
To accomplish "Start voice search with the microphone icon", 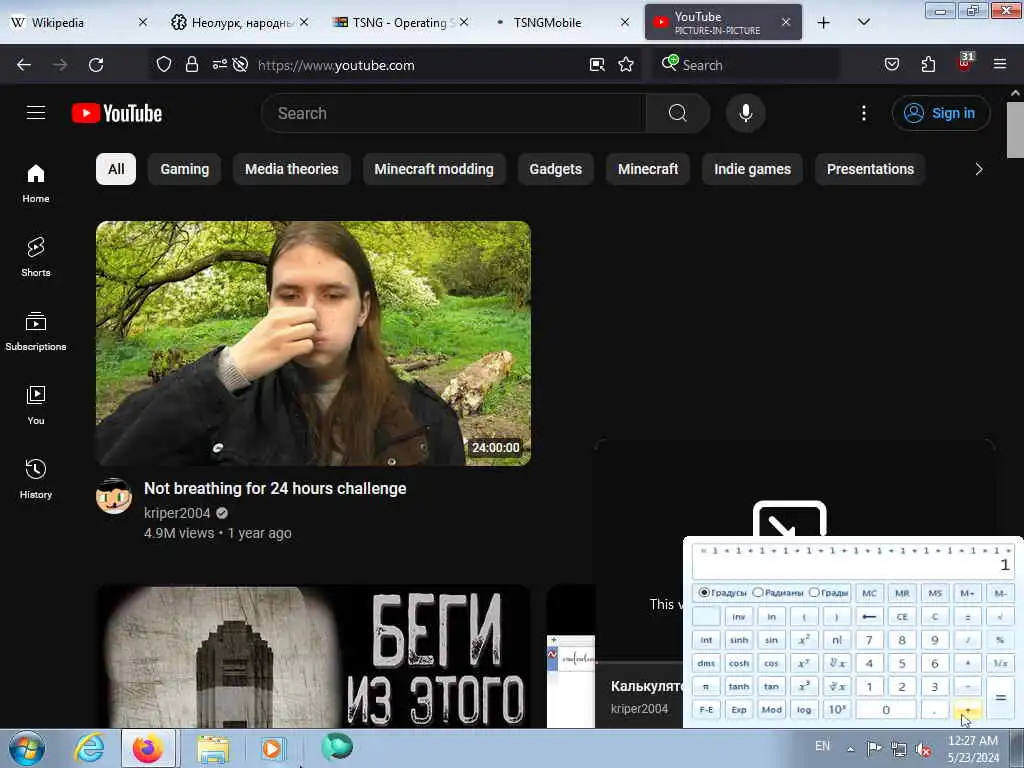I will tap(745, 113).
